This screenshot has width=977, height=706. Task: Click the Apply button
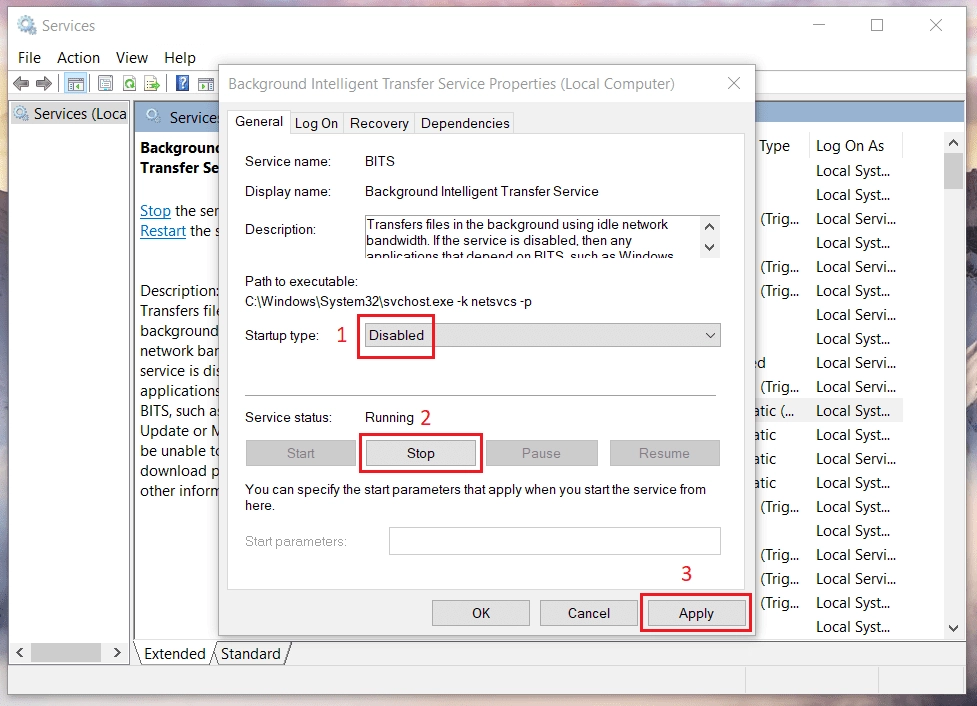coord(696,613)
